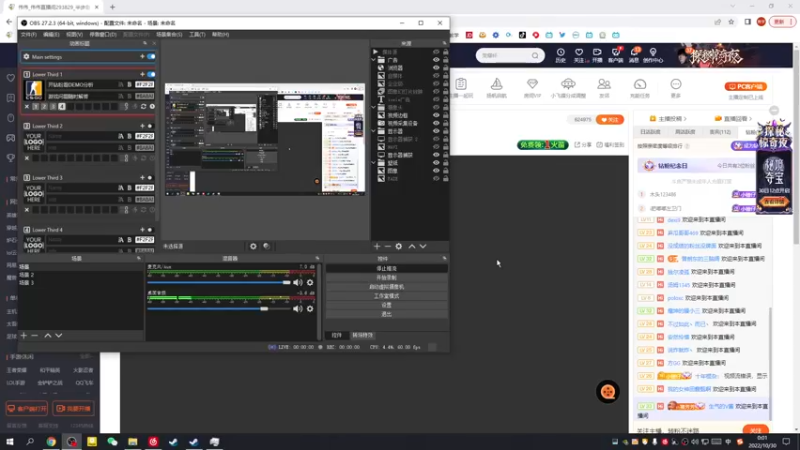Click Lower Third 2 Name input field
The height and width of the screenshot is (450, 800).
coord(81,136)
